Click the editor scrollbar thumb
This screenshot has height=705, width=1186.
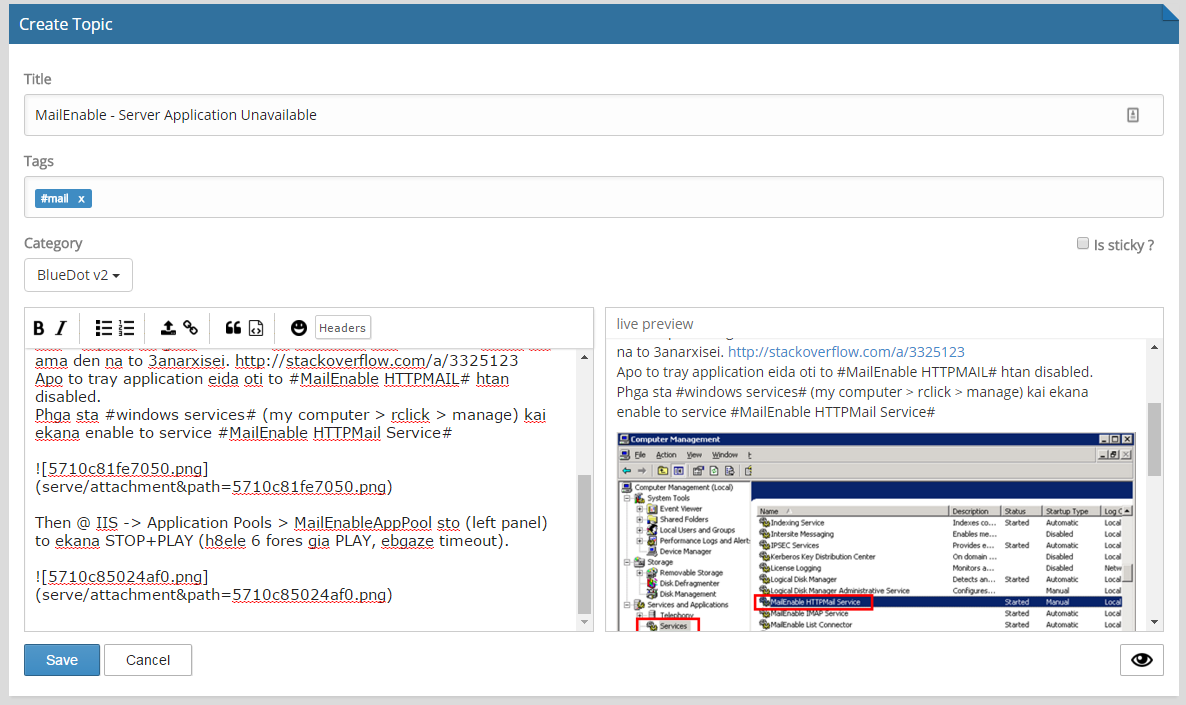(584, 545)
